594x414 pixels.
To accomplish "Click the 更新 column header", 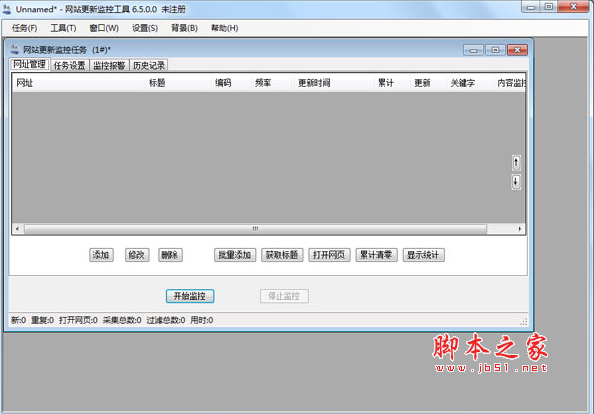I will coord(428,83).
